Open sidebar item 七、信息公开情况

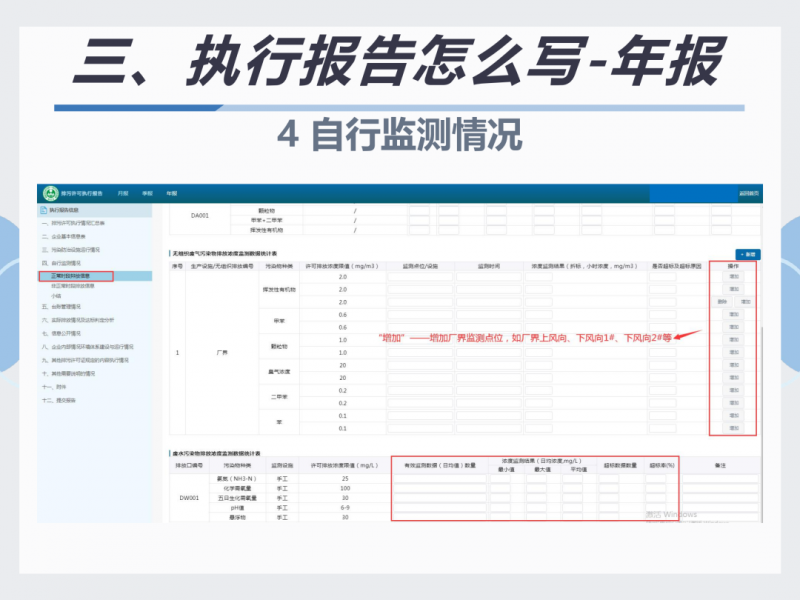tap(61, 333)
